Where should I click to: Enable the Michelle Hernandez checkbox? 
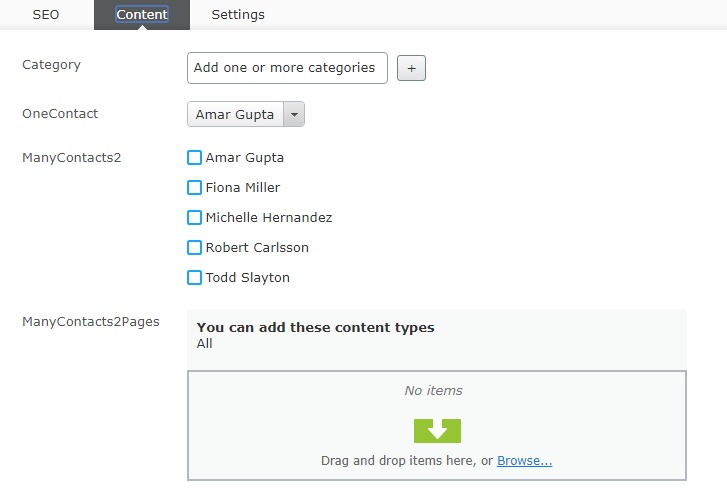pyautogui.click(x=195, y=218)
